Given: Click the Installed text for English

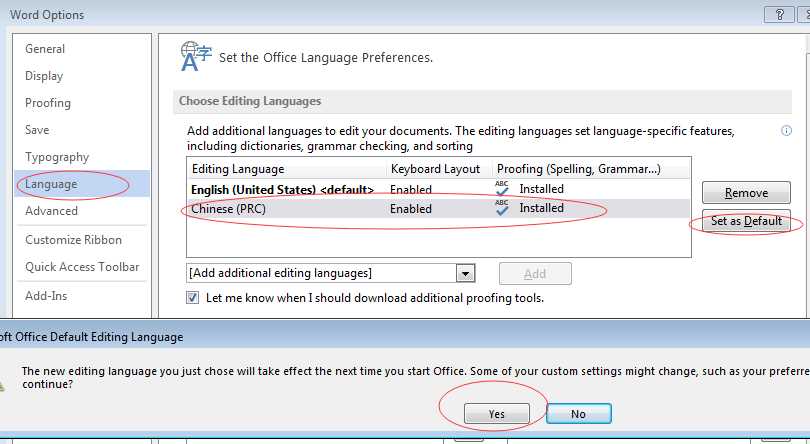Looking at the screenshot, I should click(x=541, y=189).
